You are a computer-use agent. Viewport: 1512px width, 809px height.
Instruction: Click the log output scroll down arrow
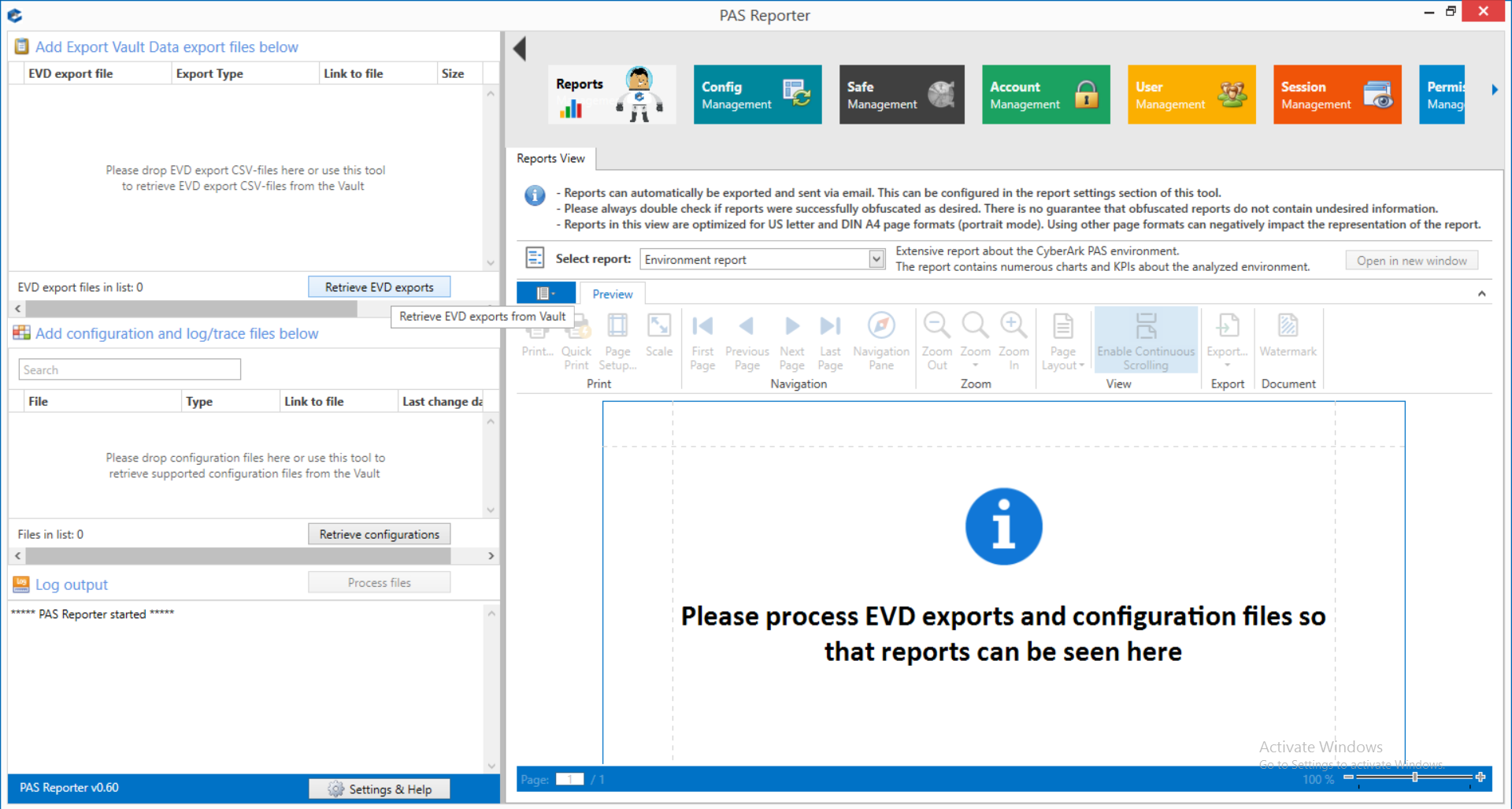[x=491, y=765]
